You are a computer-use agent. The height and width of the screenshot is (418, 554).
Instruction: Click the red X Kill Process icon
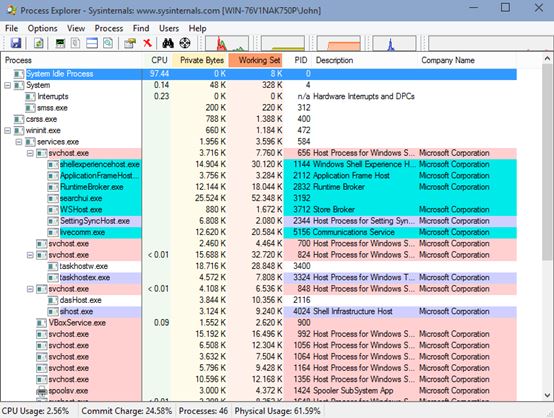pyautogui.click(x=147, y=43)
